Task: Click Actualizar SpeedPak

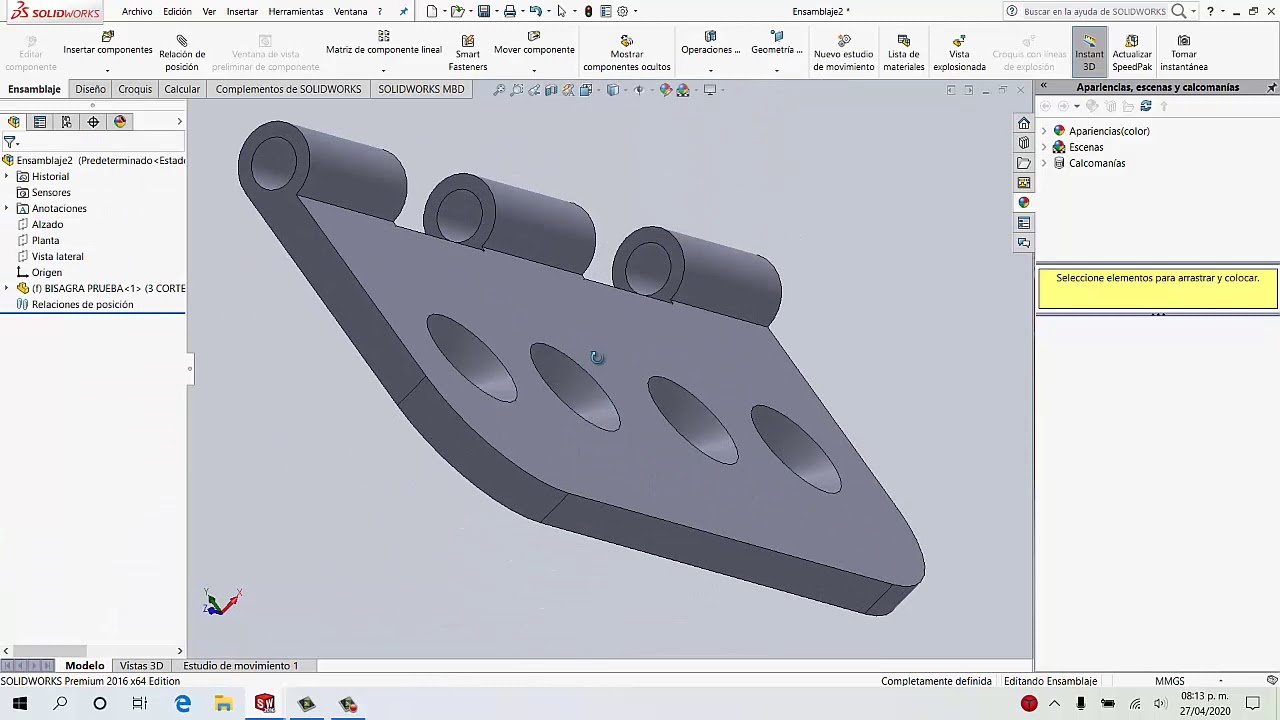Action: click(1132, 53)
